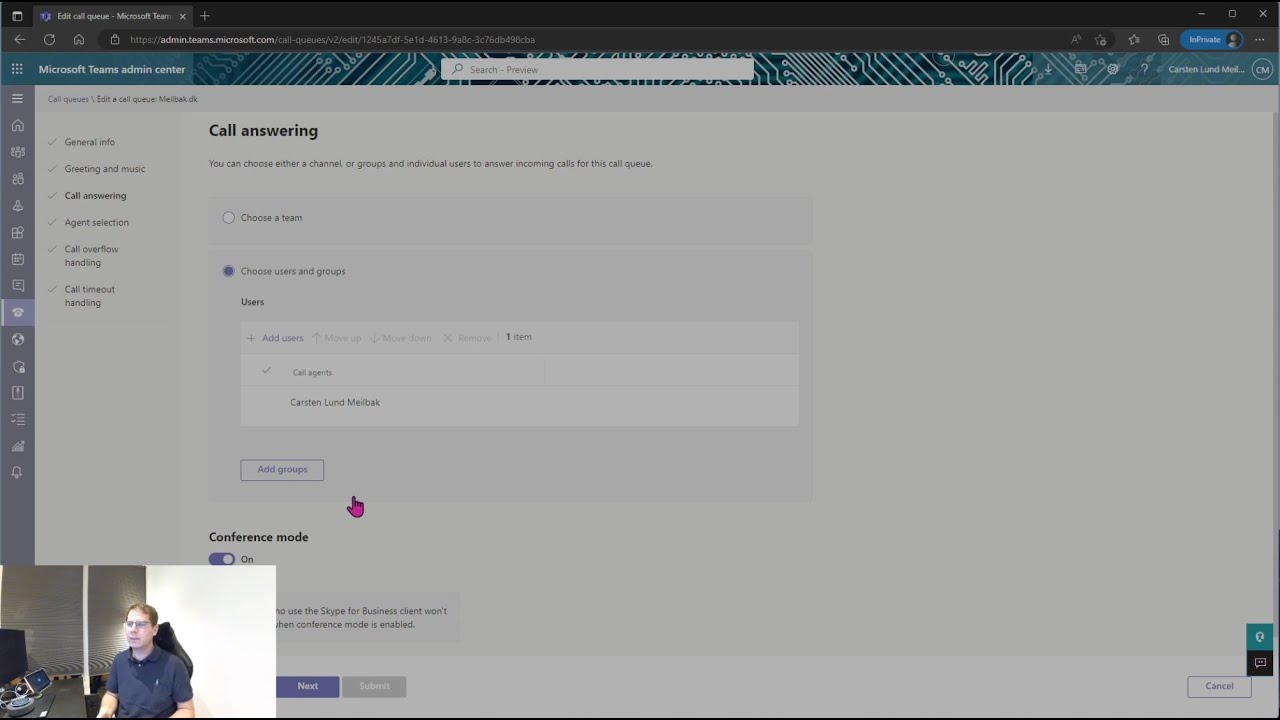Open the Voice phone icon in sidebar
Screen dimensions: 1280x720
(x=17, y=313)
